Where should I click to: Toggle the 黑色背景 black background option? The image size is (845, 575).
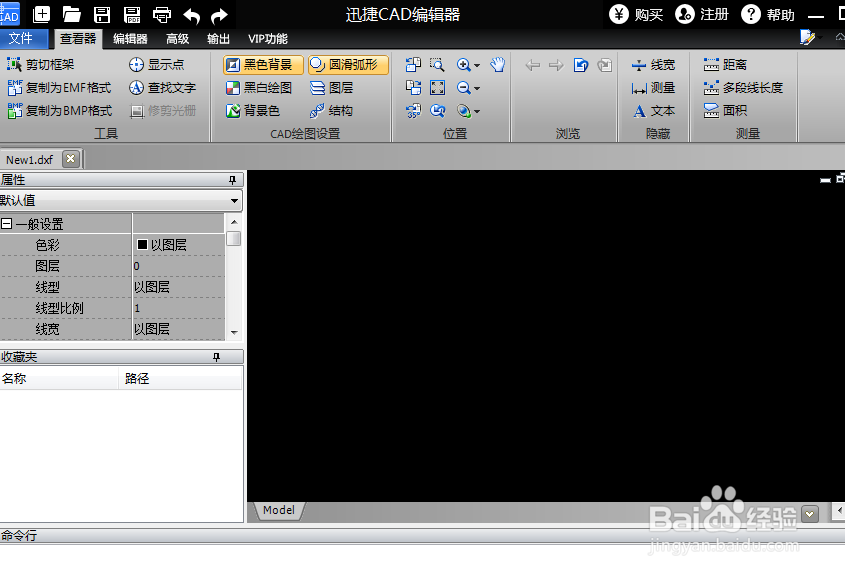click(264, 65)
